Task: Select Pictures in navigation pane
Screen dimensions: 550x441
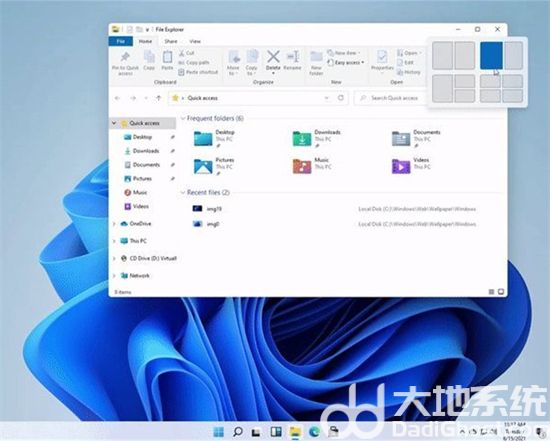Action: [x=142, y=179]
